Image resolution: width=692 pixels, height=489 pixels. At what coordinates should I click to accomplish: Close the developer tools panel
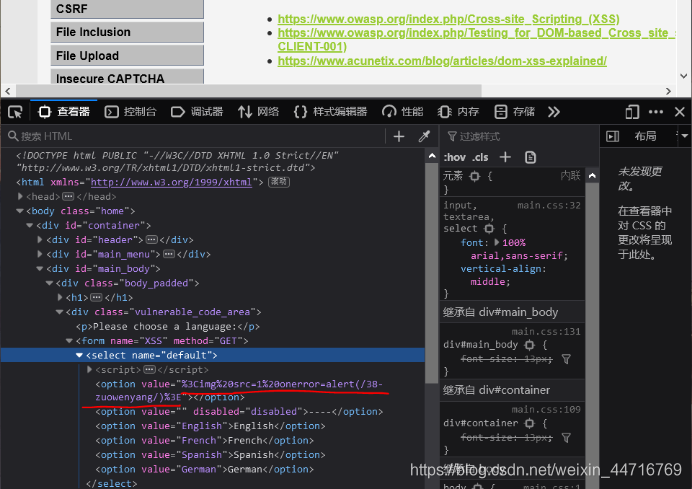coord(680,112)
